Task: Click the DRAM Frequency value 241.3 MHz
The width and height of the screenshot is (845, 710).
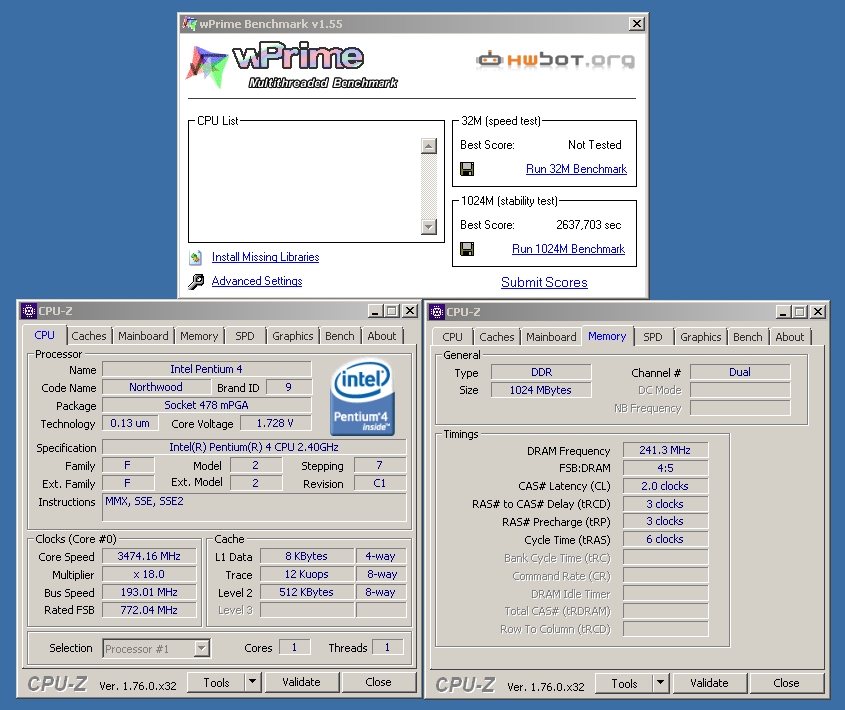Action: point(665,450)
